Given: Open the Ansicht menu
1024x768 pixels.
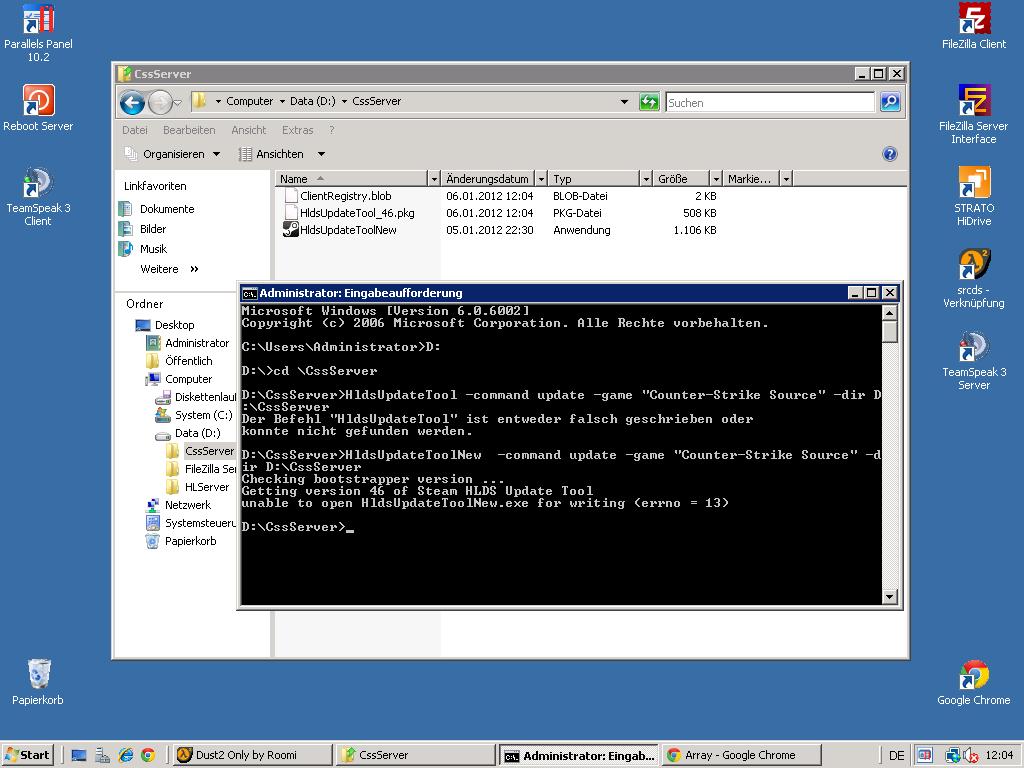Looking at the screenshot, I should click(248, 130).
